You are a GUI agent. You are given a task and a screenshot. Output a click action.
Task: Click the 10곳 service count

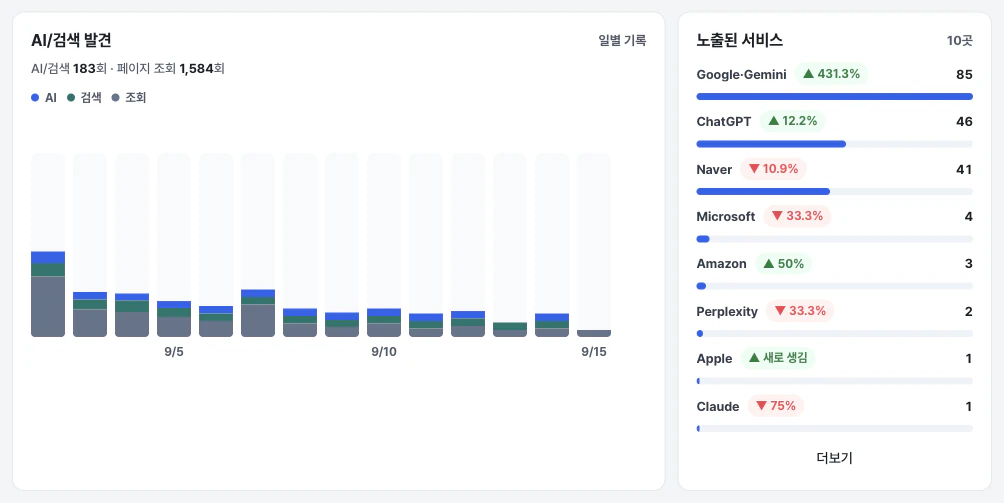tap(959, 40)
